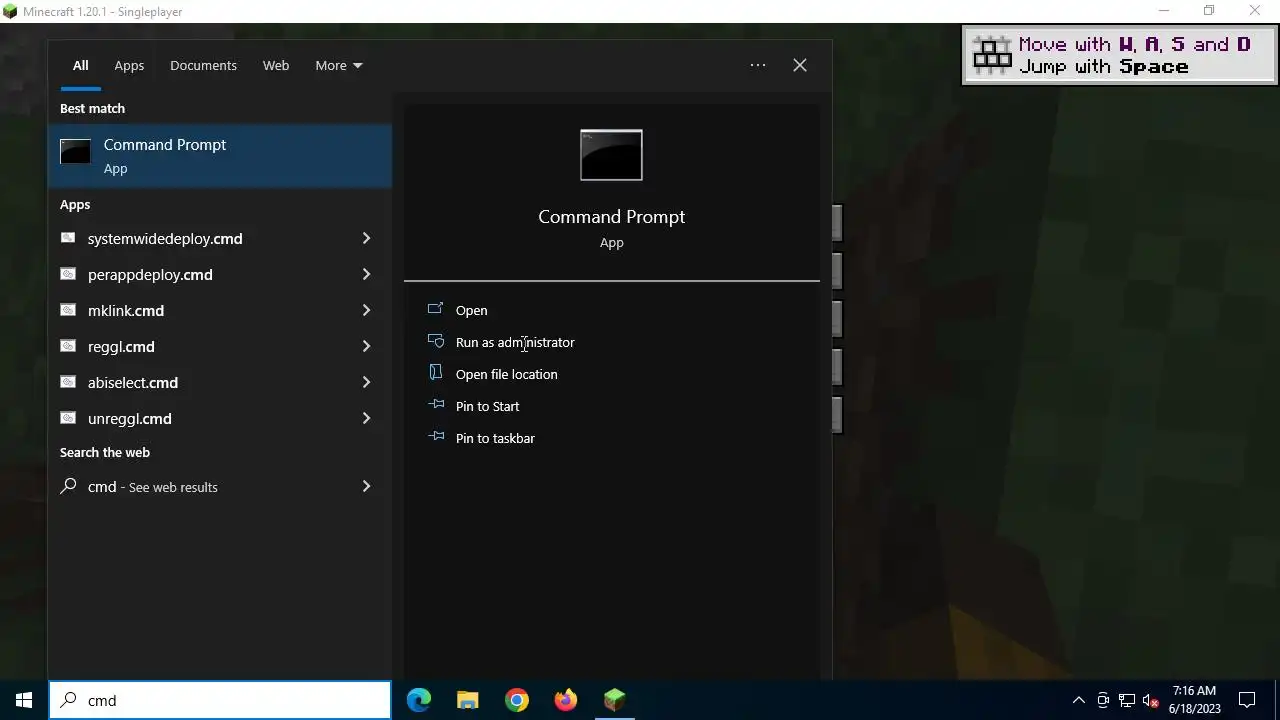Click the Pin to taskbar pin icon
The height and width of the screenshot is (720, 1280).
click(x=435, y=437)
